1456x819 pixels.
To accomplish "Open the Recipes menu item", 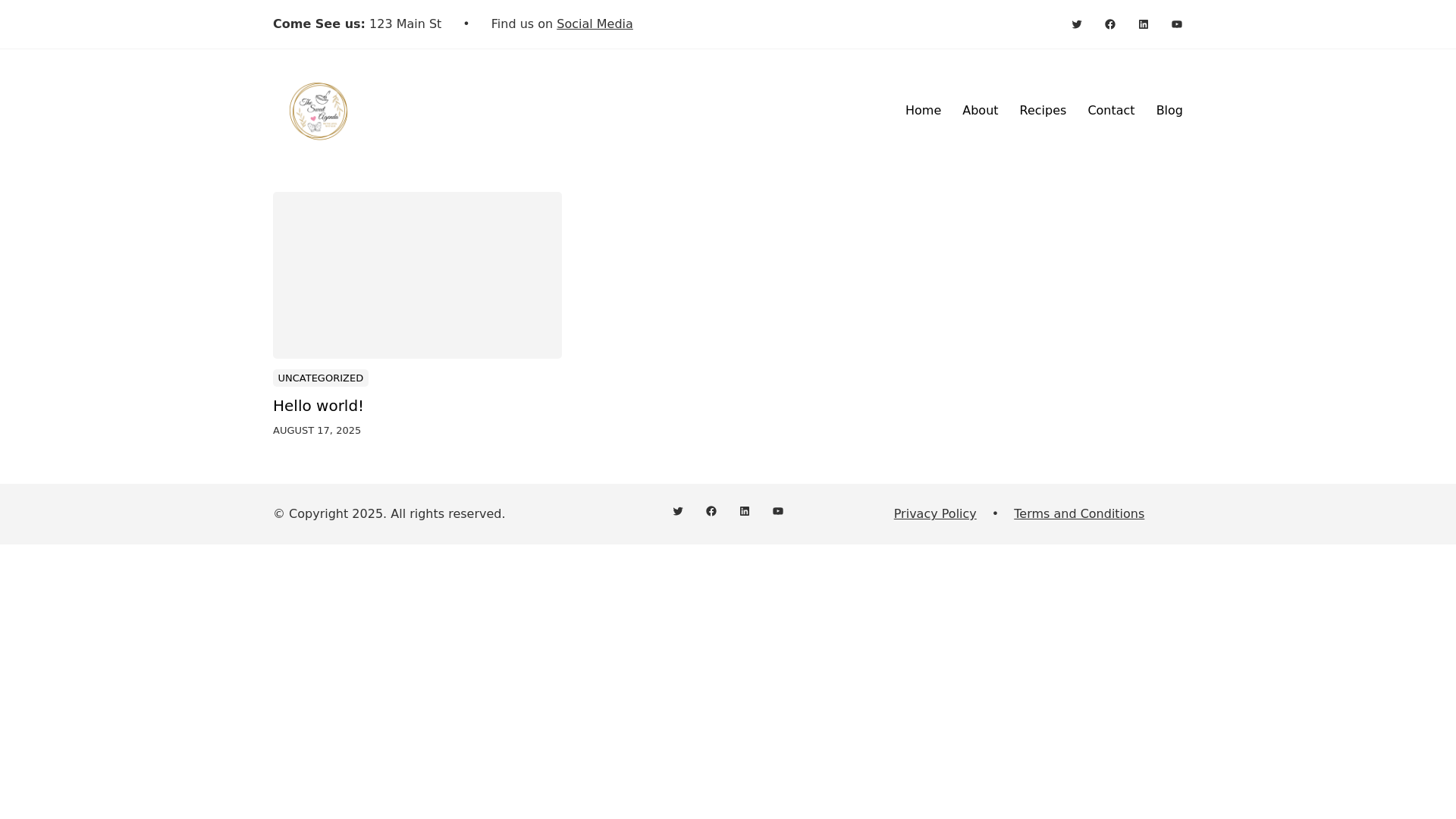I will 1043,111.
